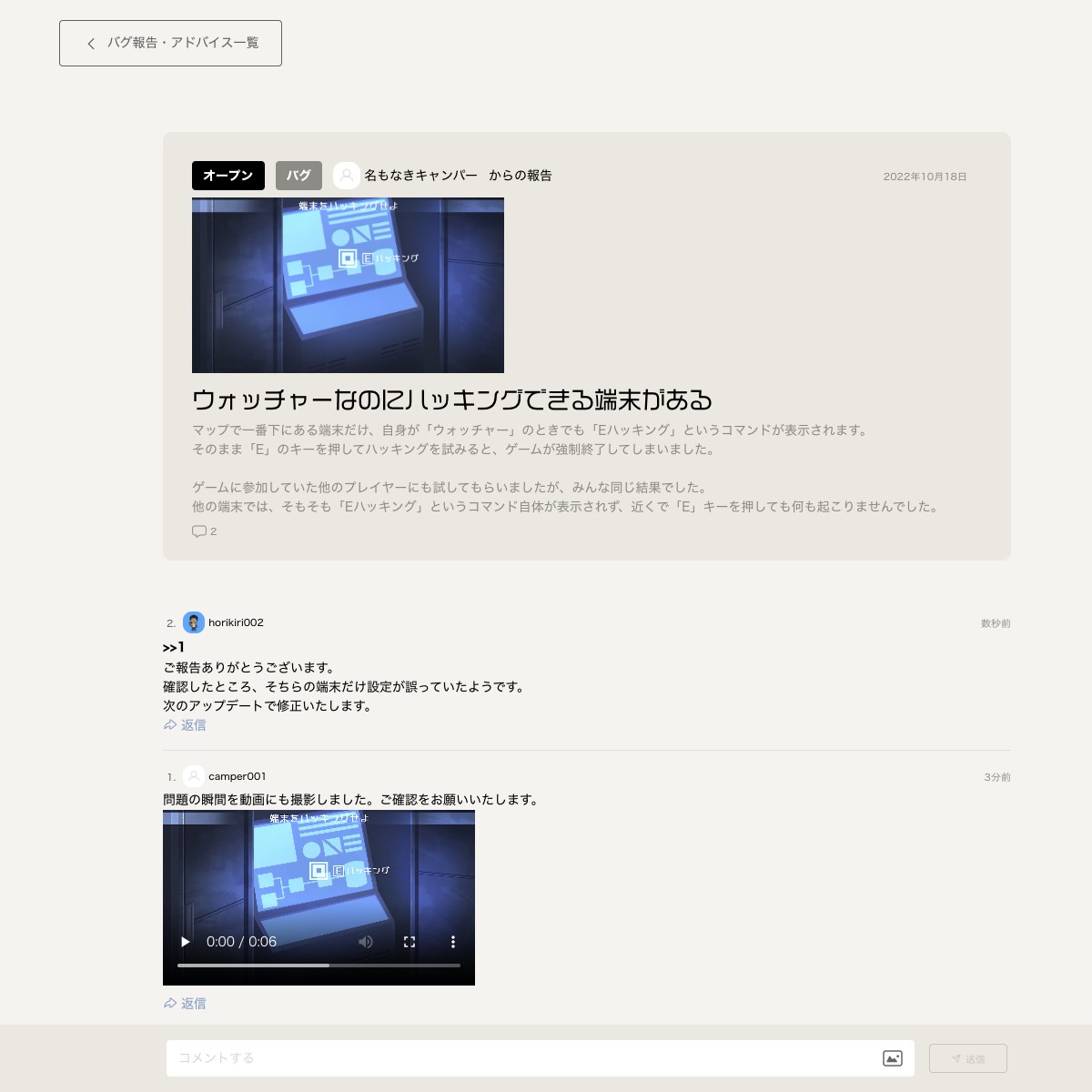Click camper001's profile avatar

[x=194, y=776]
